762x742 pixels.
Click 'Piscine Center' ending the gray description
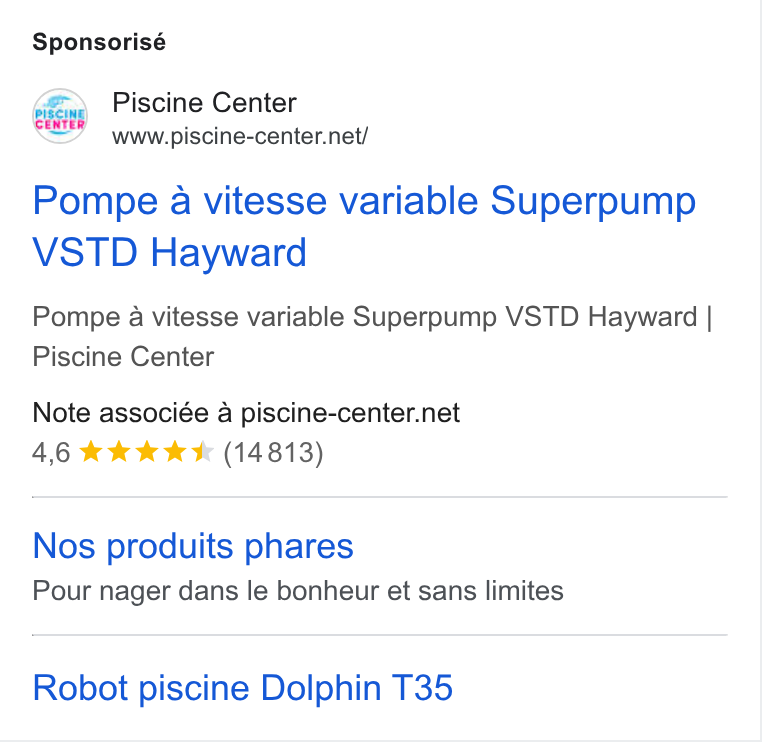[x=123, y=357]
